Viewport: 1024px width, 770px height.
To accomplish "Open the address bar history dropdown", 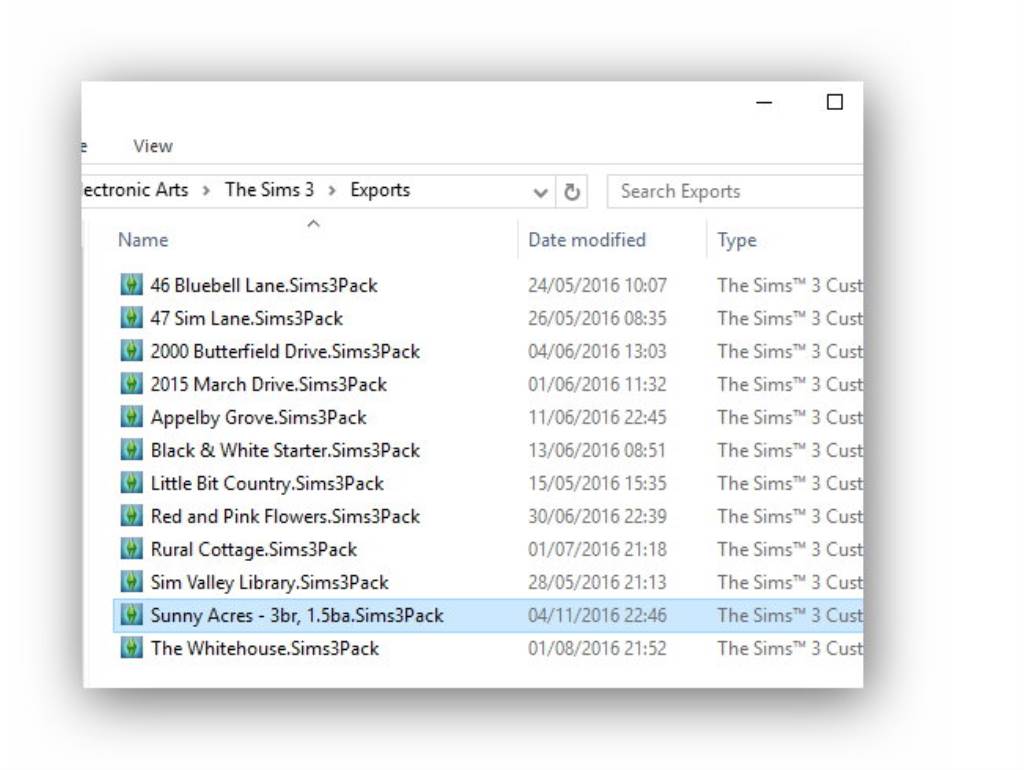I will click(540, 192).
